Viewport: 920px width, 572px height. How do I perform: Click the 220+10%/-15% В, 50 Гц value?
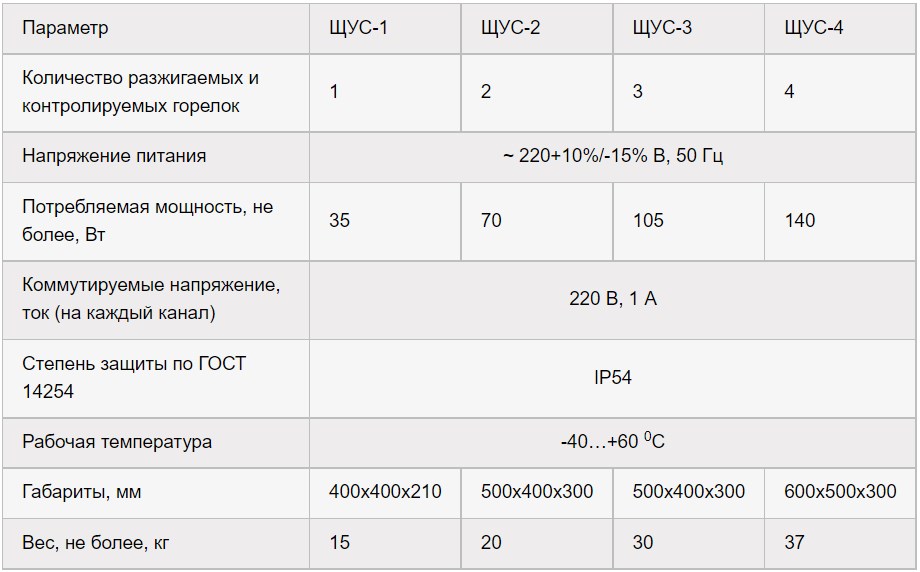[613, 157]
